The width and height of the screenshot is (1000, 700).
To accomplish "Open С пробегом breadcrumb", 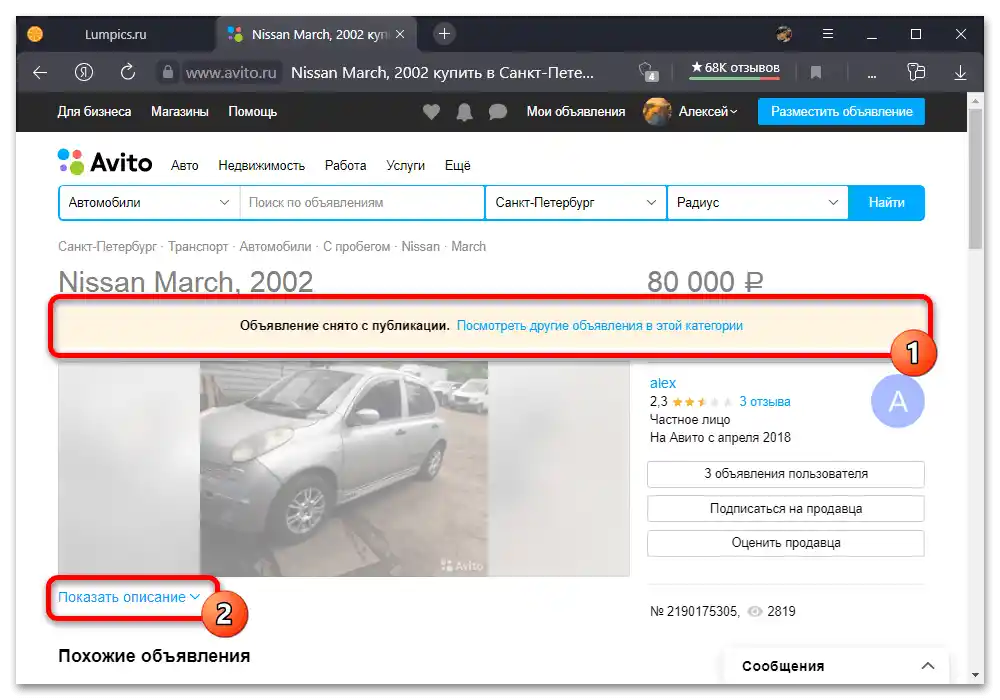I will pos(357,247).
